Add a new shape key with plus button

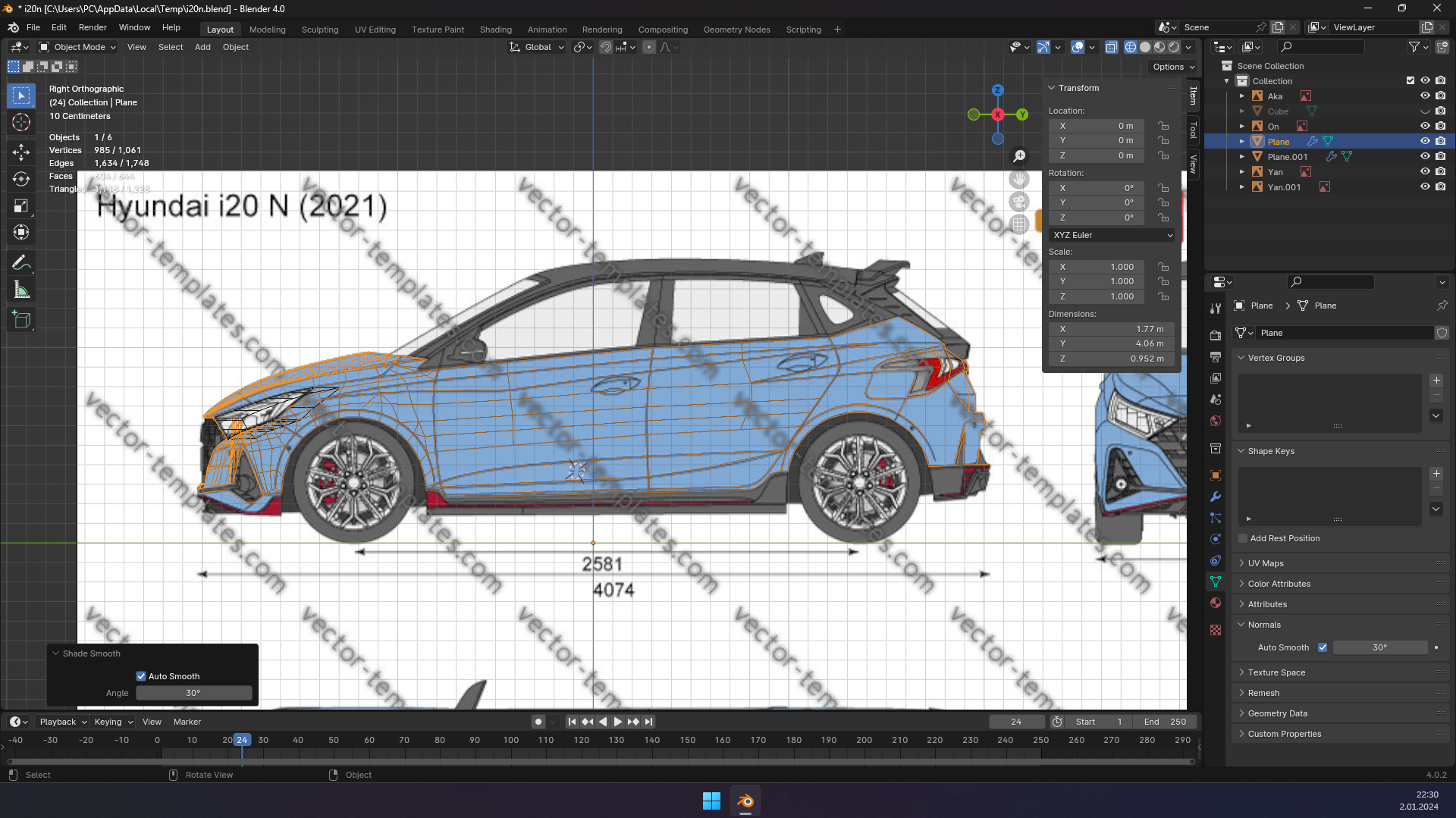point(1436,474)
